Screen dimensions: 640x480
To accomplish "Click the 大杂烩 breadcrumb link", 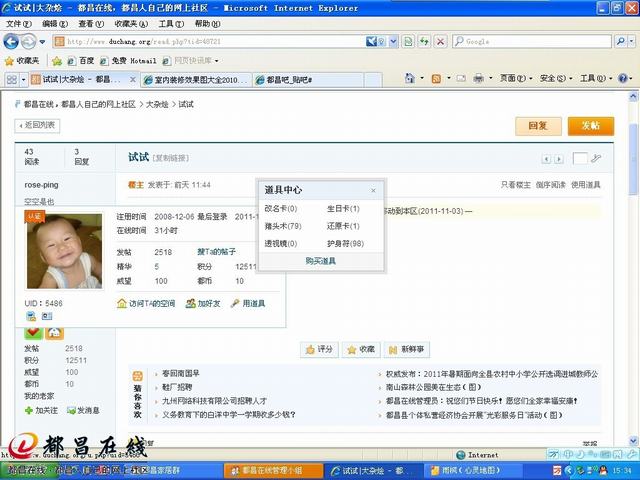I will click(x=157, y=104).
